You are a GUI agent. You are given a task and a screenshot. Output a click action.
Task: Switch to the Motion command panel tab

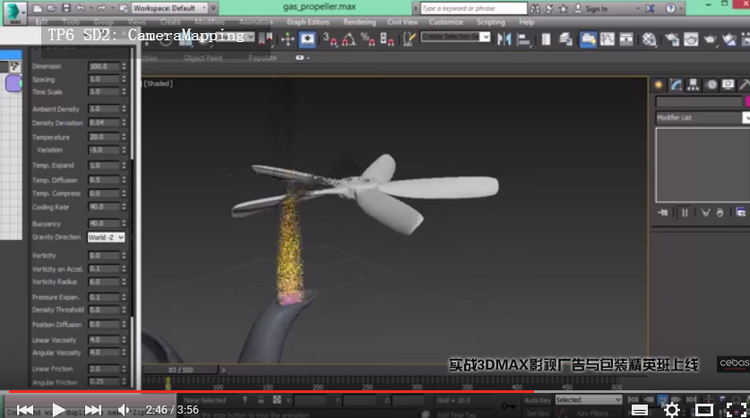point(711,85)
